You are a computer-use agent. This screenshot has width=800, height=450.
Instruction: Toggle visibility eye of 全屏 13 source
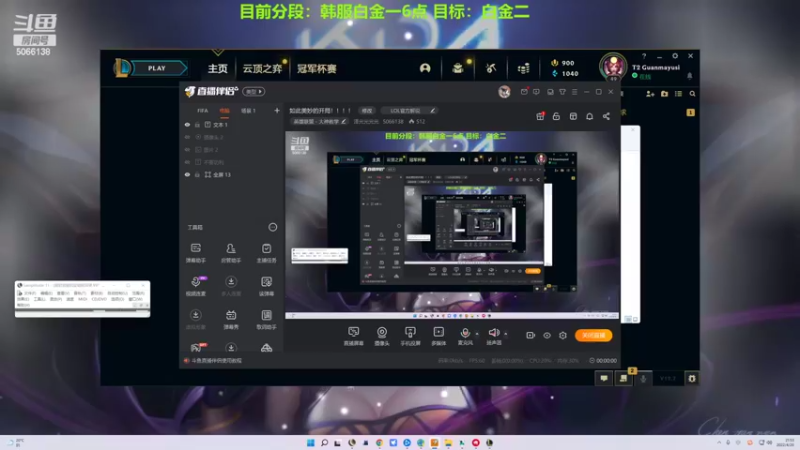[187, 174]
